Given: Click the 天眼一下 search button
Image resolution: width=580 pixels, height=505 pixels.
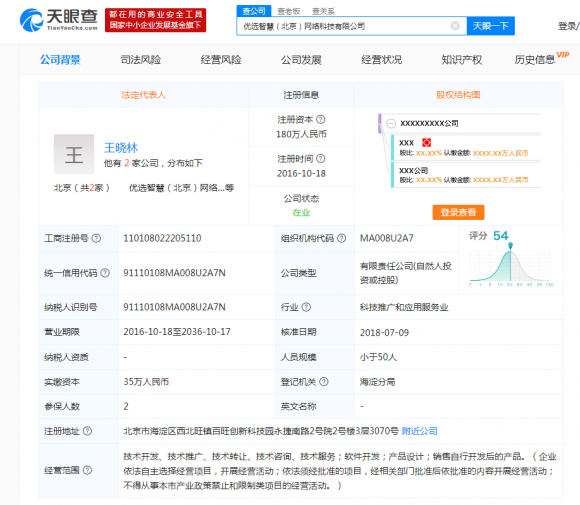Looking at the screenshot, I should 490,26.
